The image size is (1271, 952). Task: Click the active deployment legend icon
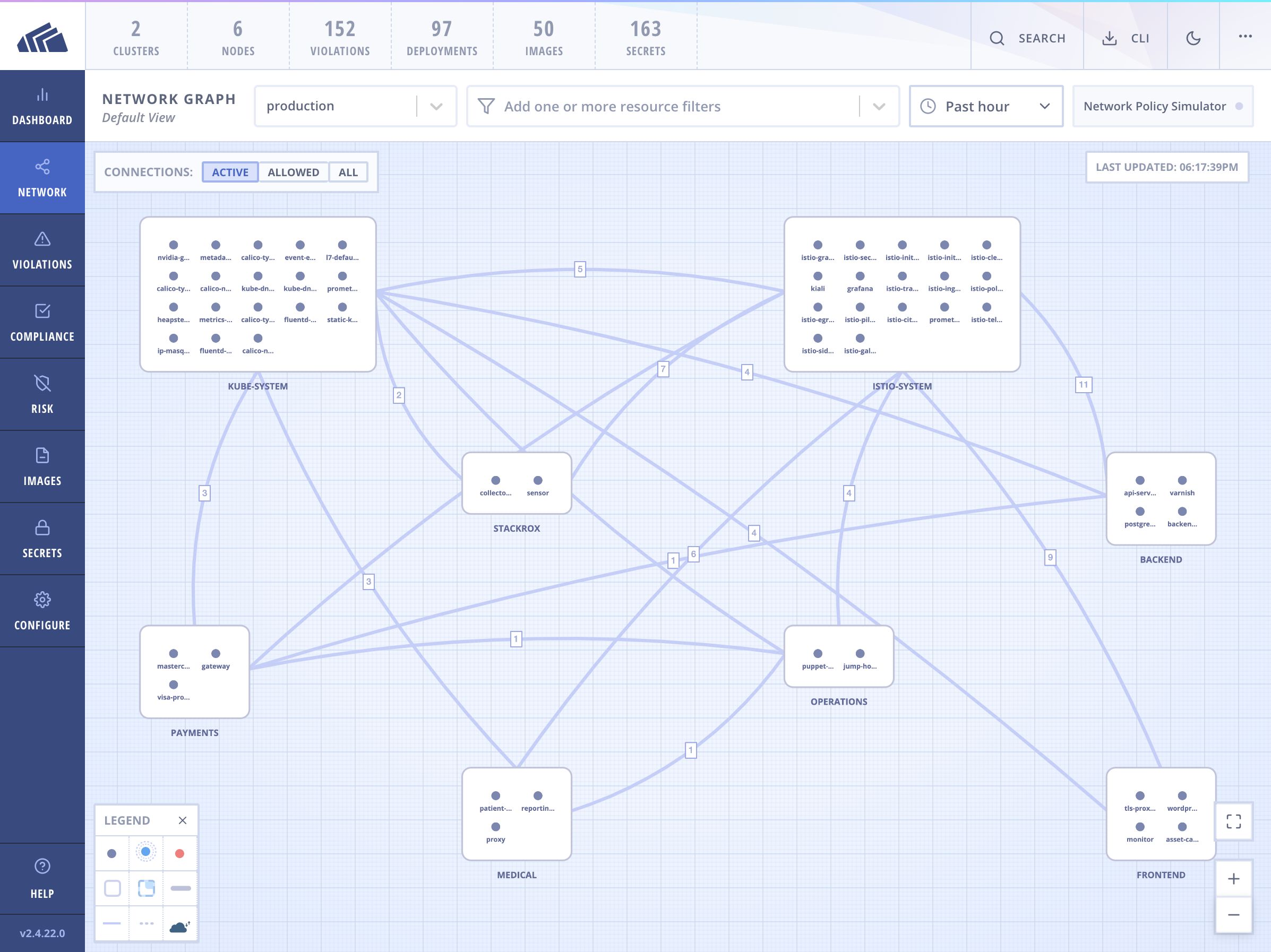click(146, 852)
